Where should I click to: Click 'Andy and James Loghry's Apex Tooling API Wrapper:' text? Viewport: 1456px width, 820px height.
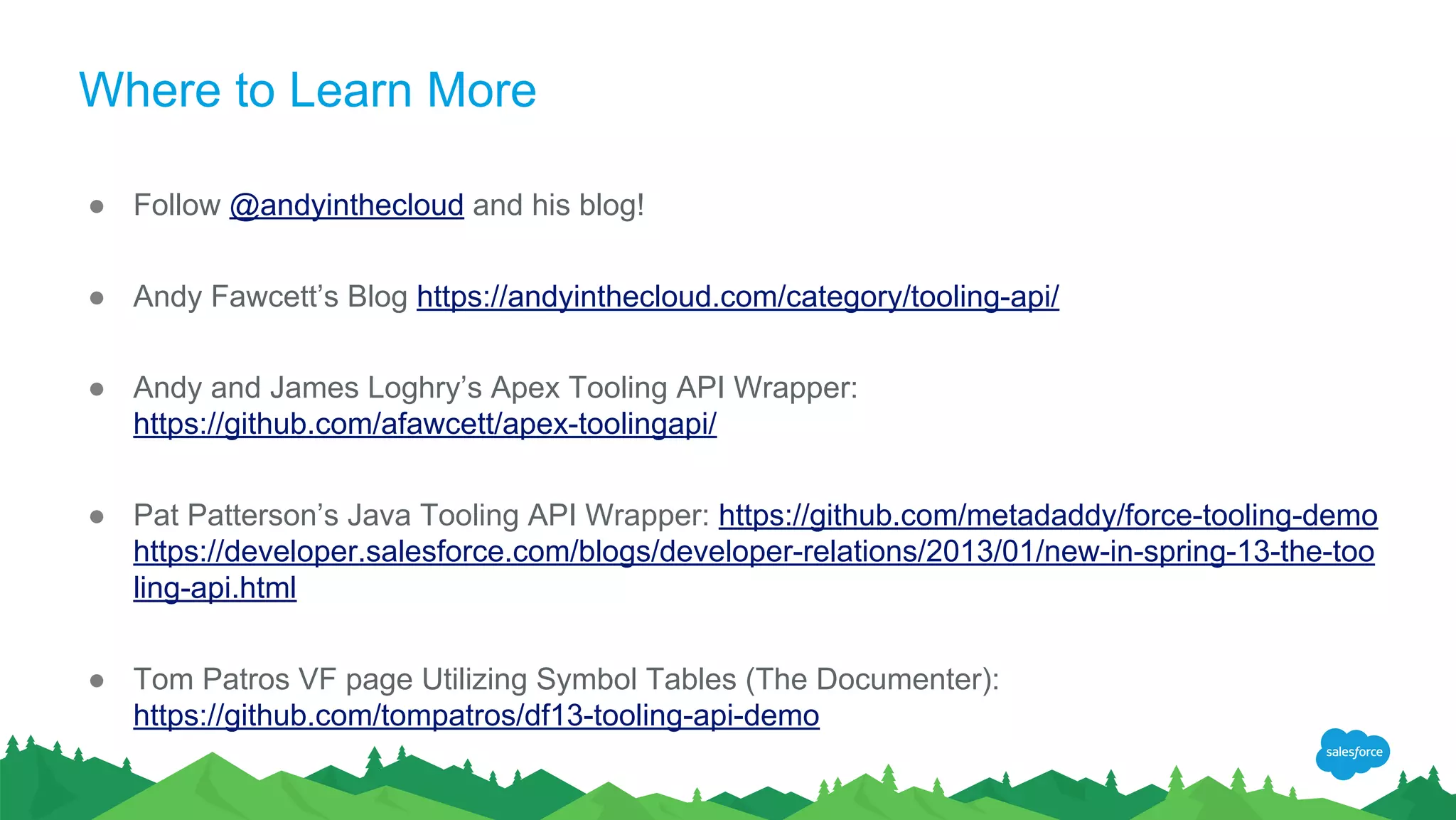point(496,388)
